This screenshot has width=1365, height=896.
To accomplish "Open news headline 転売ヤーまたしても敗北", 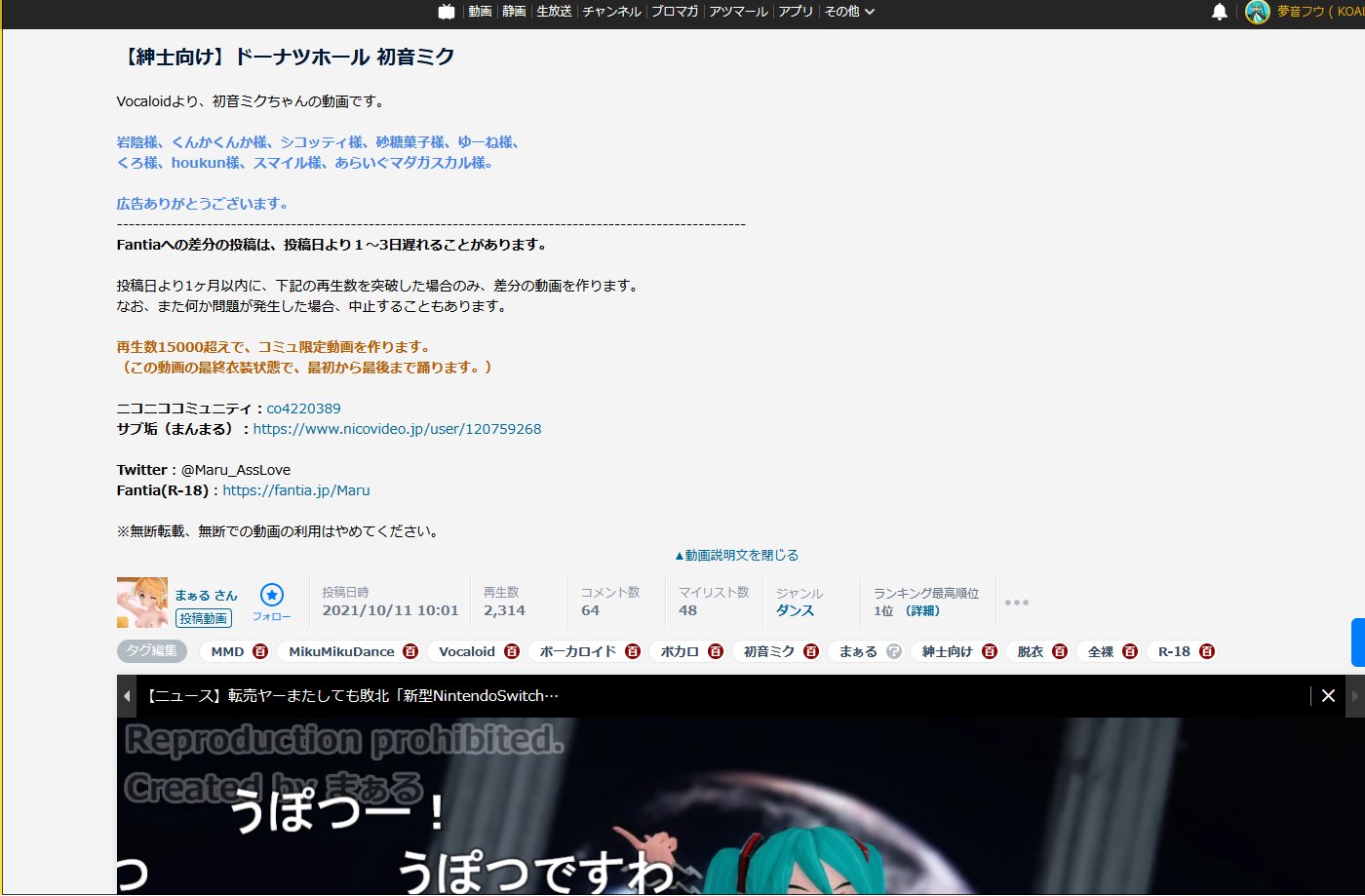I will [x=354, y=696].
